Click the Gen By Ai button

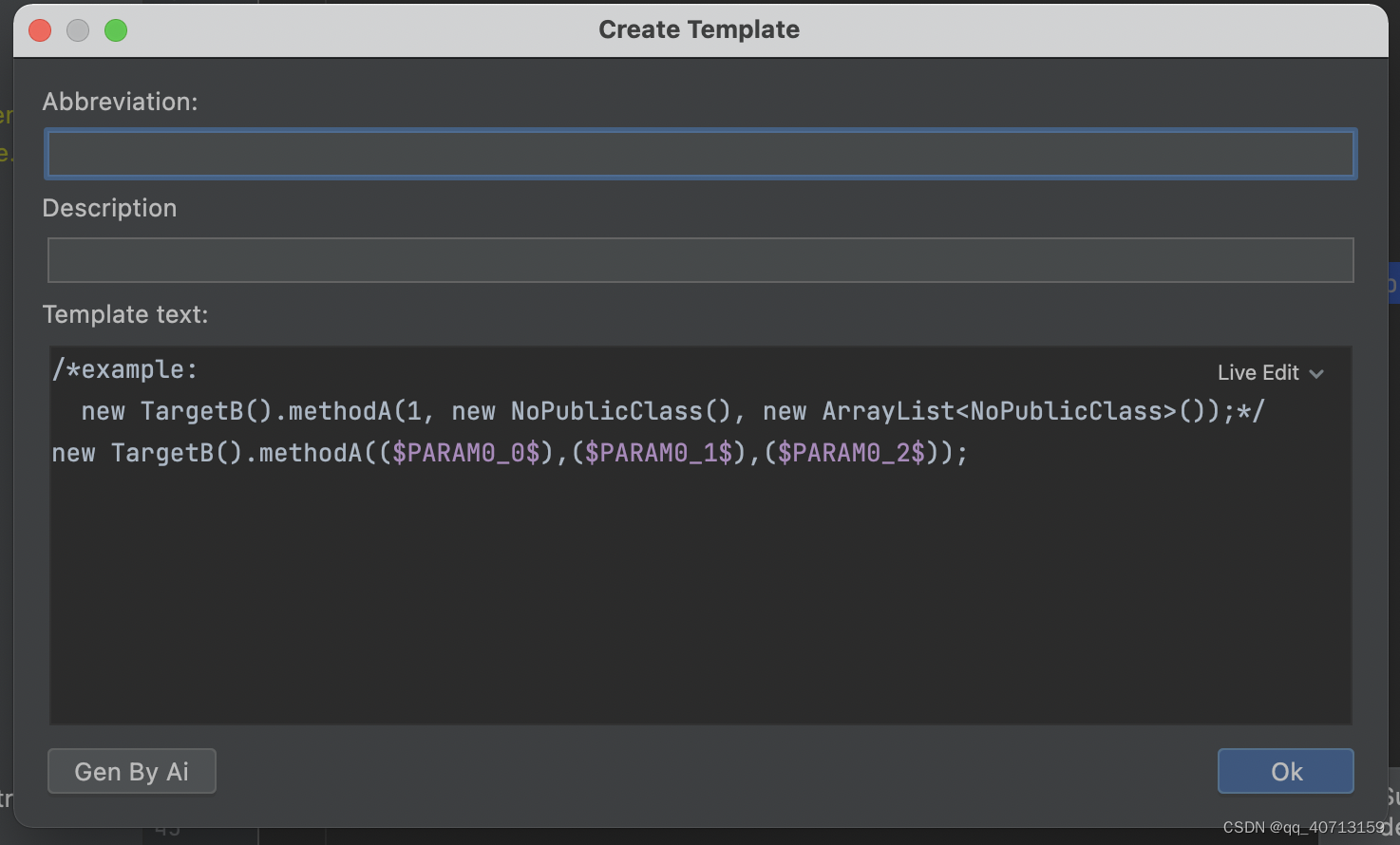click(132, 771)
